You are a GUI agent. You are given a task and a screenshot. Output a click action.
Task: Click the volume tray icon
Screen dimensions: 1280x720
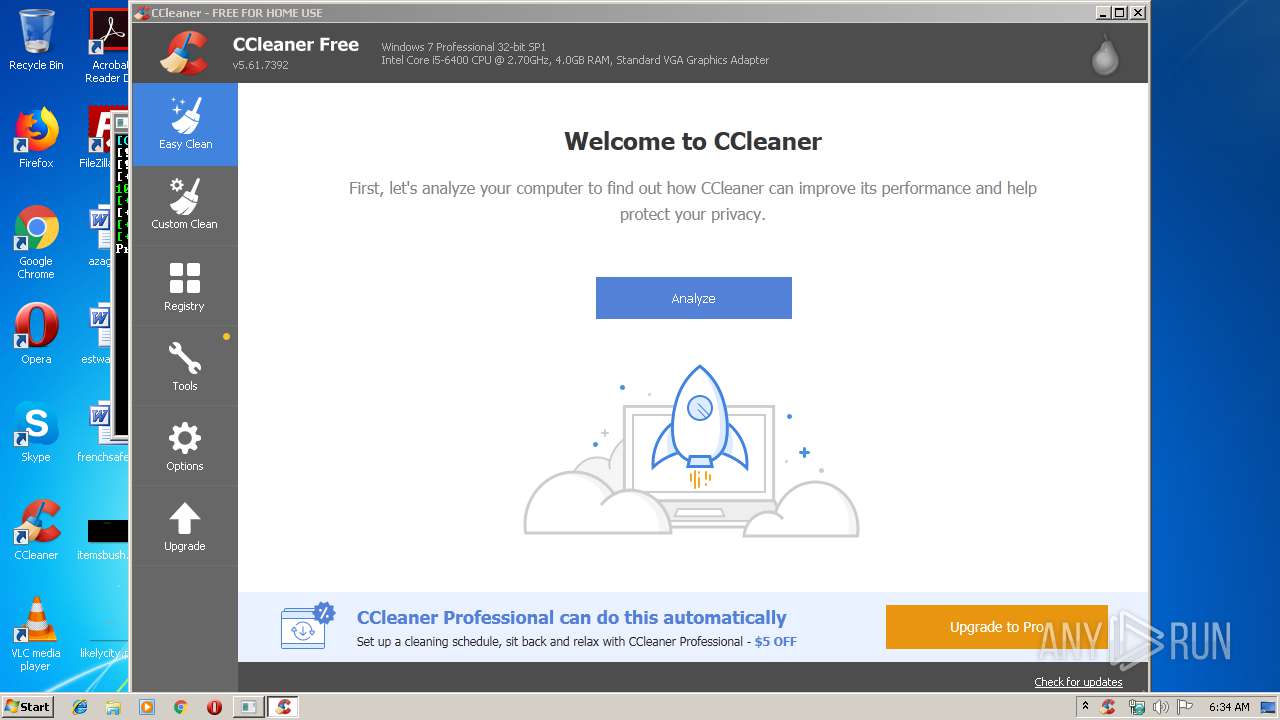click(x=1160, y=707)
